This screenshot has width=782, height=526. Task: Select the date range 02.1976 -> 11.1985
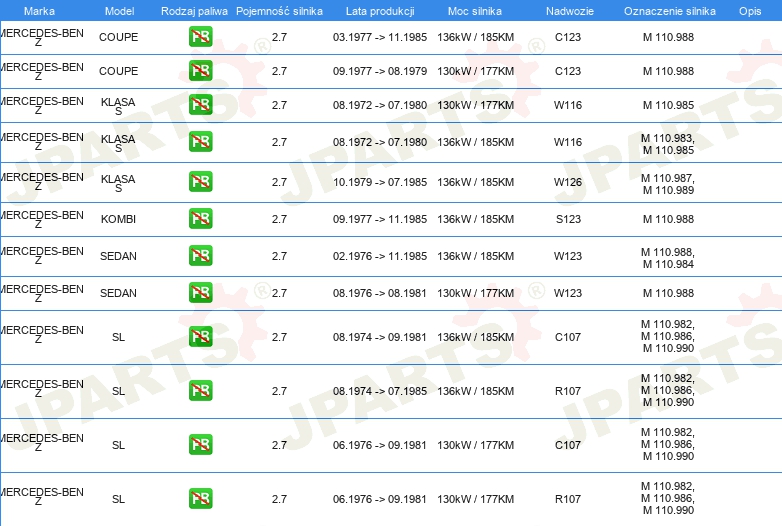pyautogui.click(x=380, y=256)
